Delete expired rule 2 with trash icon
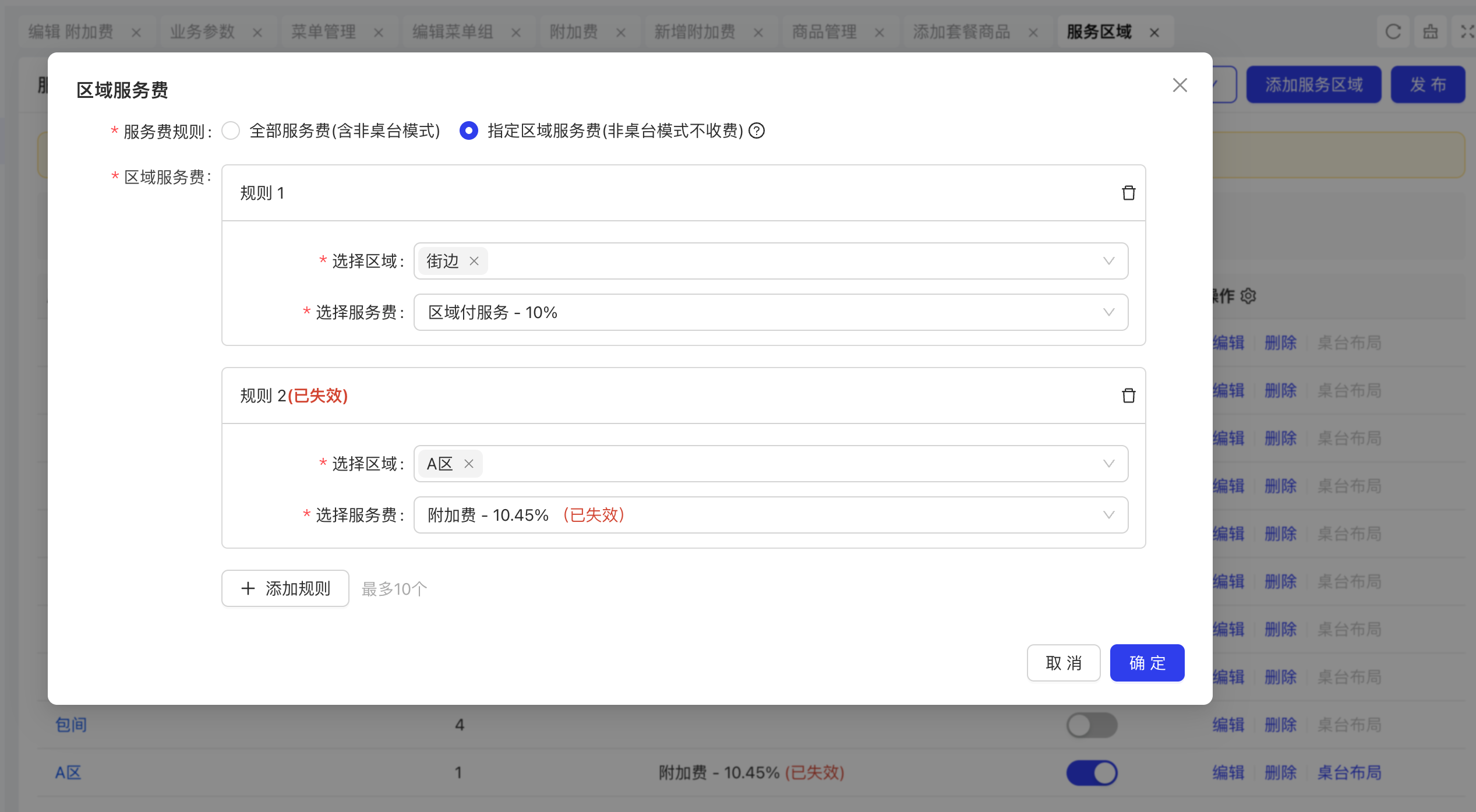Viewport: 1476px width, 812px height. tap(1128, 396)
